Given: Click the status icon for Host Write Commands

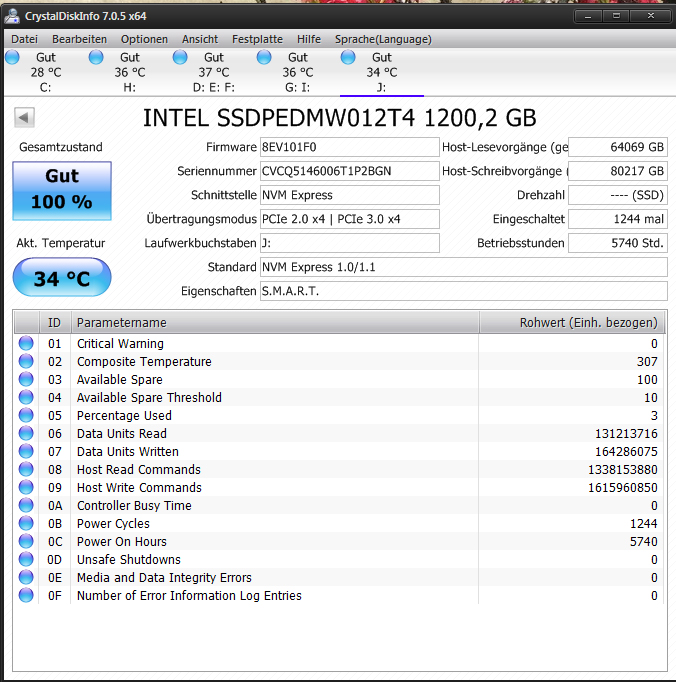Looking at the screenshot, I should click(x=26, y=487).
